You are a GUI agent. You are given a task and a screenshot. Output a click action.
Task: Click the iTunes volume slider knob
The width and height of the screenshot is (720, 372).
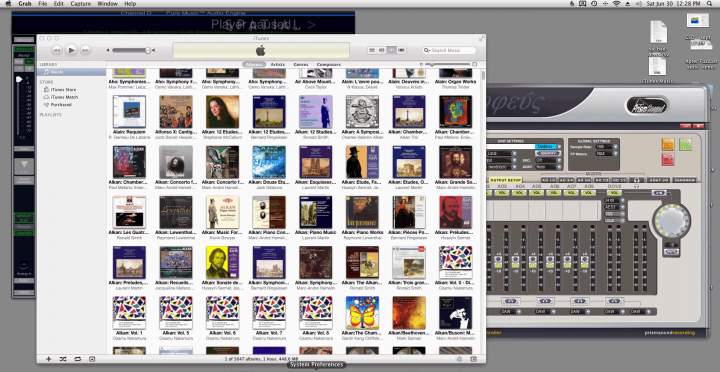tap(148, 51)
